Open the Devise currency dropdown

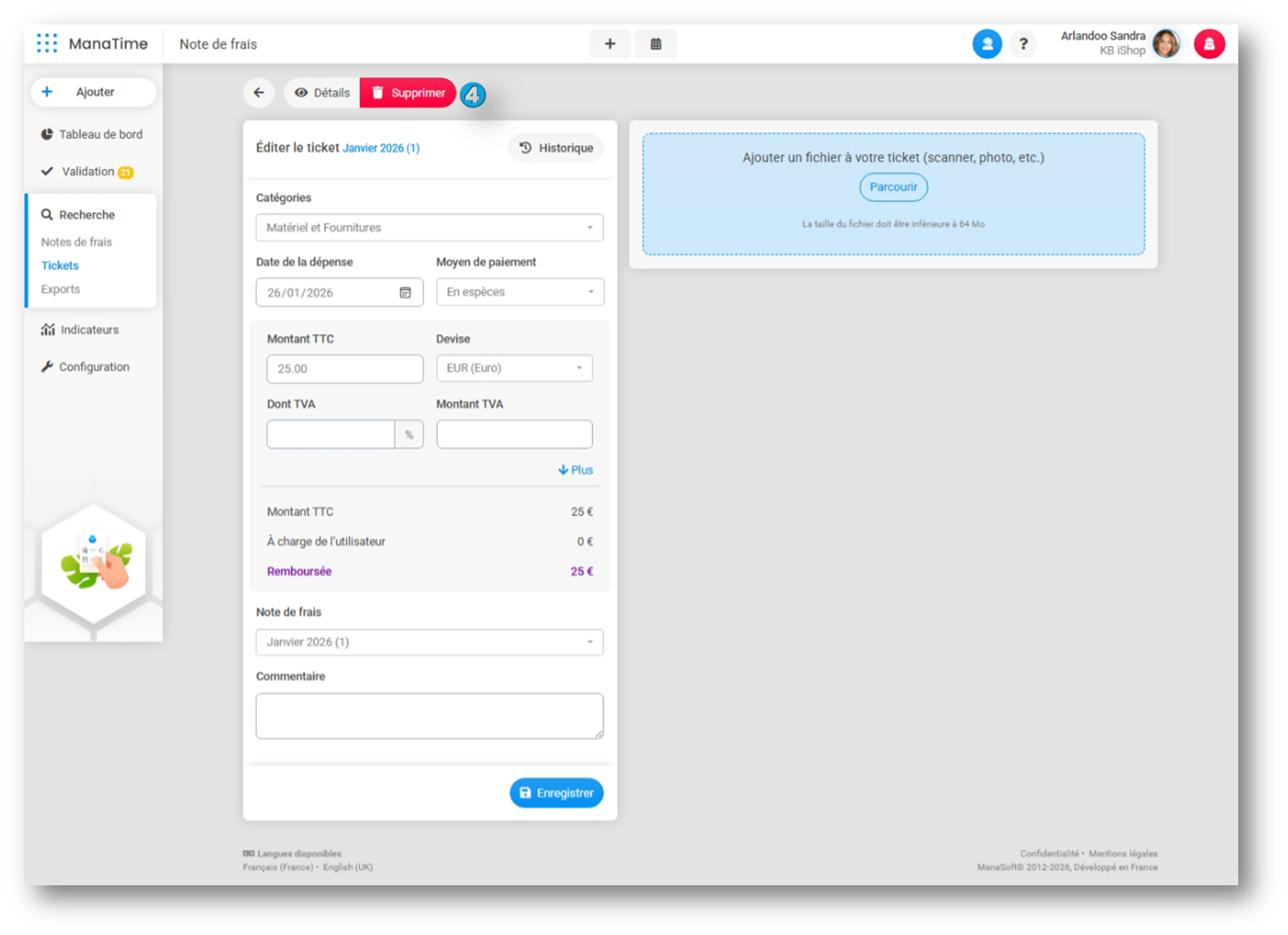pos(514,368)
